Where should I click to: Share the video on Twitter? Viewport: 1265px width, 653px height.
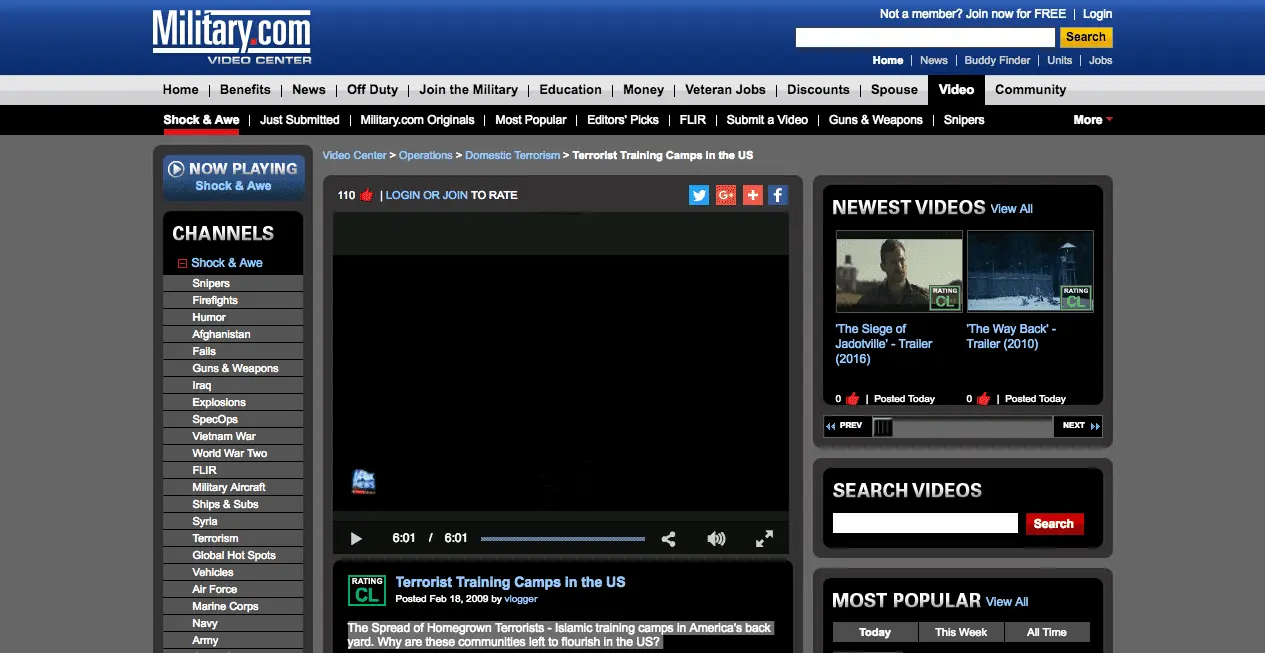click(699, 195)
